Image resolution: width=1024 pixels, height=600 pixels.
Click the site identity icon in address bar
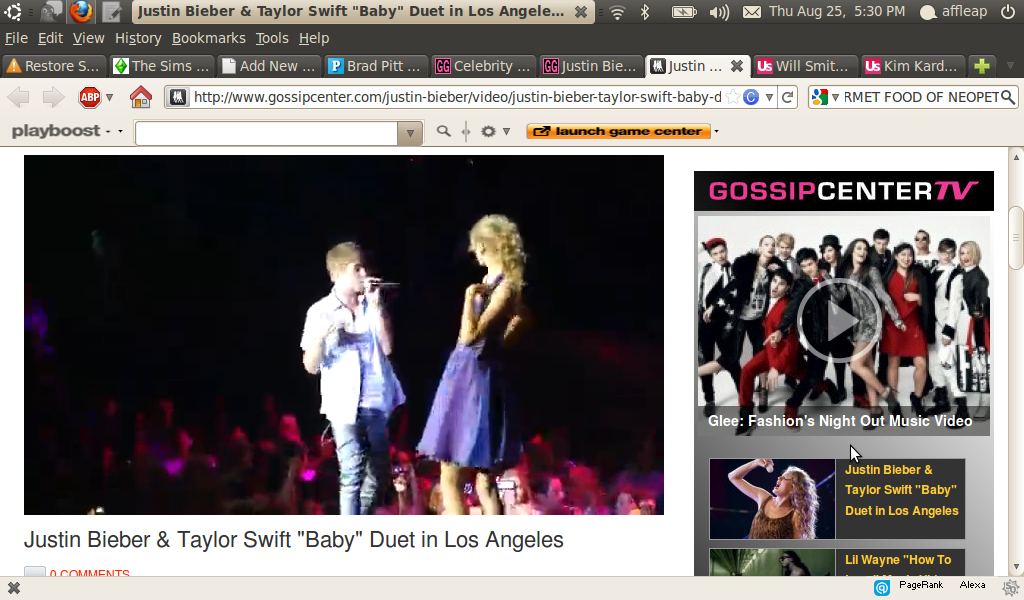[x=178, y=97]
